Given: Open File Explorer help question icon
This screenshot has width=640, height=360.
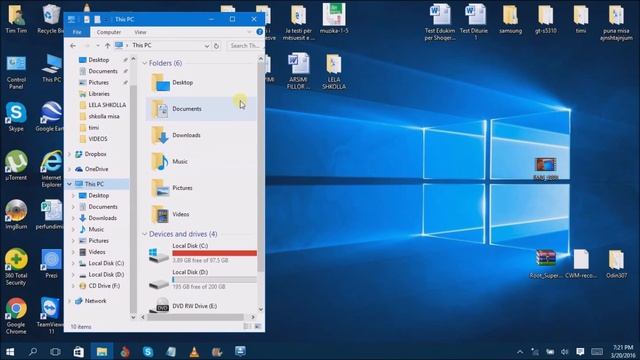Looking at the screenshot, I should pos(260,32).
